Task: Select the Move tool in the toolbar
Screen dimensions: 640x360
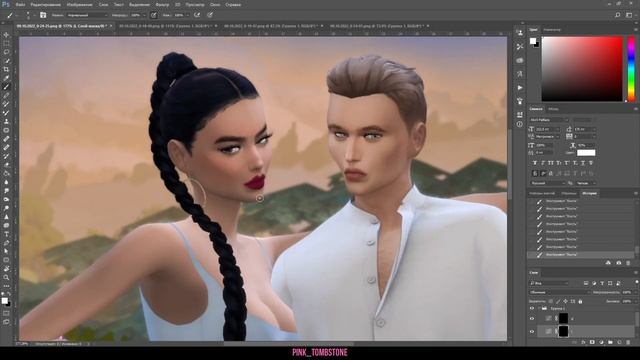Action: click(6, 35)
